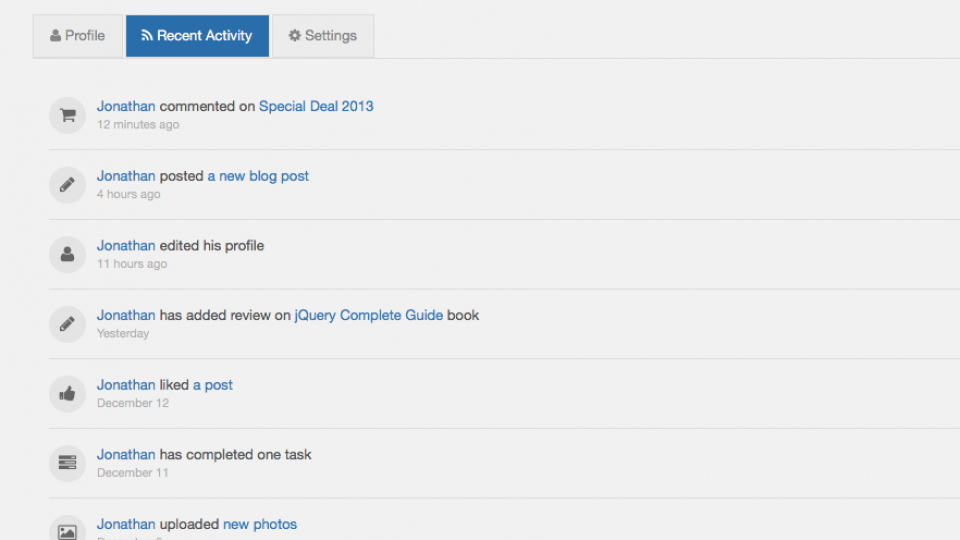Click the 'has completed one task' text

[x=236, y=455]
